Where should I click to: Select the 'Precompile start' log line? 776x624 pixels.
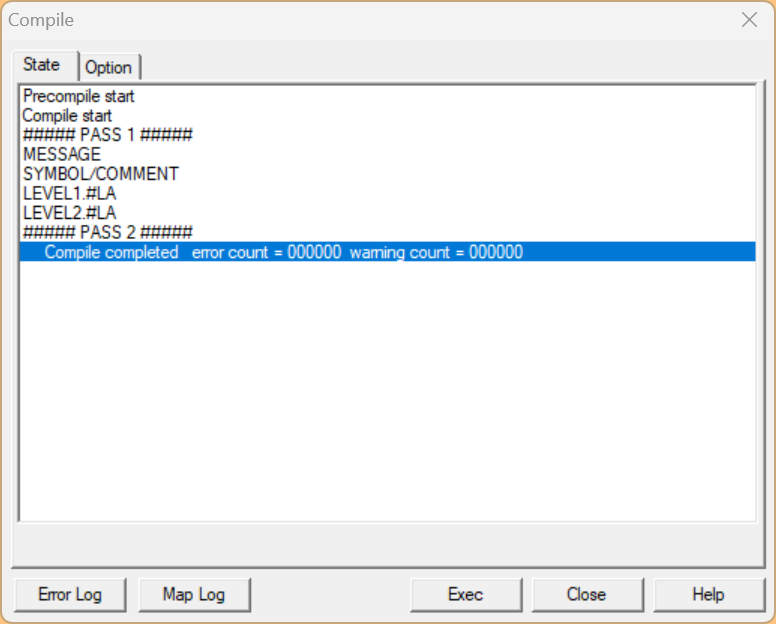click(388, 96)
